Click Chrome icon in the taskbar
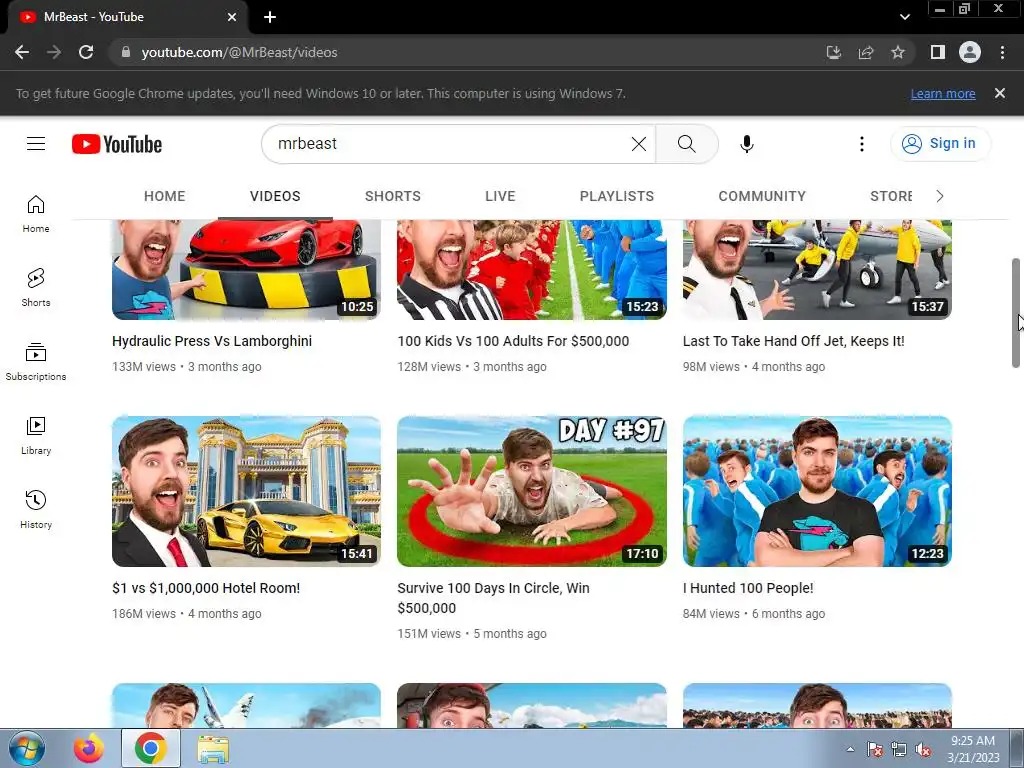Viewport: 1024px width, 768px height. [150, 748]
